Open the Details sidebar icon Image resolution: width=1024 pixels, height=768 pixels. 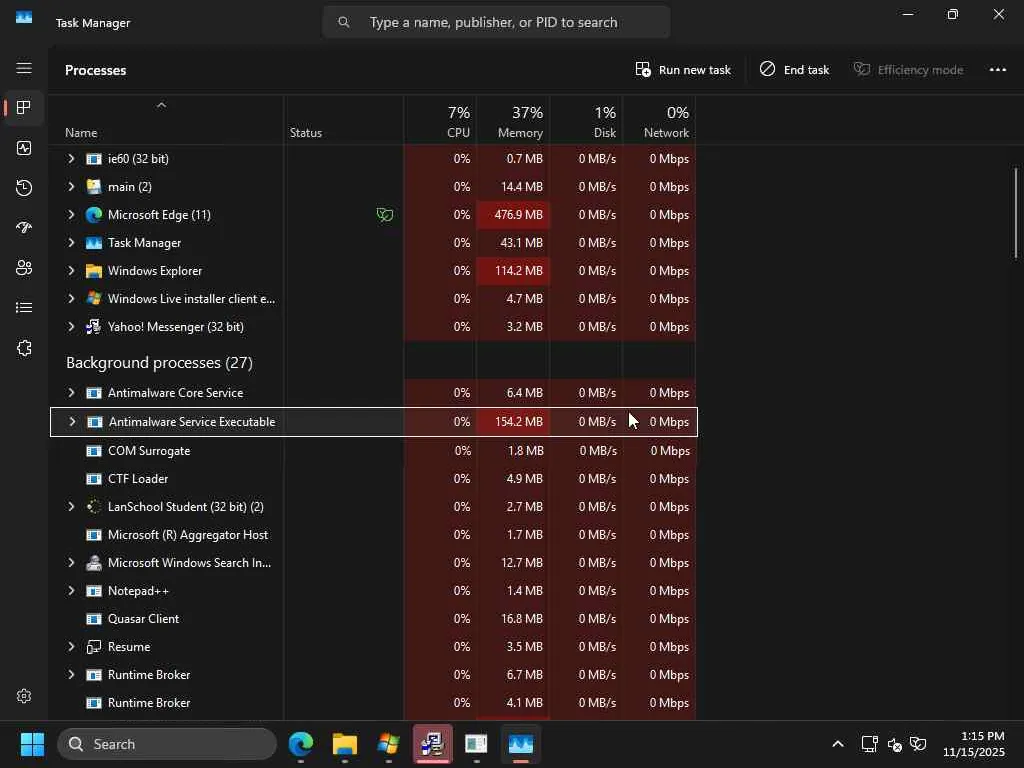[24, 308]
